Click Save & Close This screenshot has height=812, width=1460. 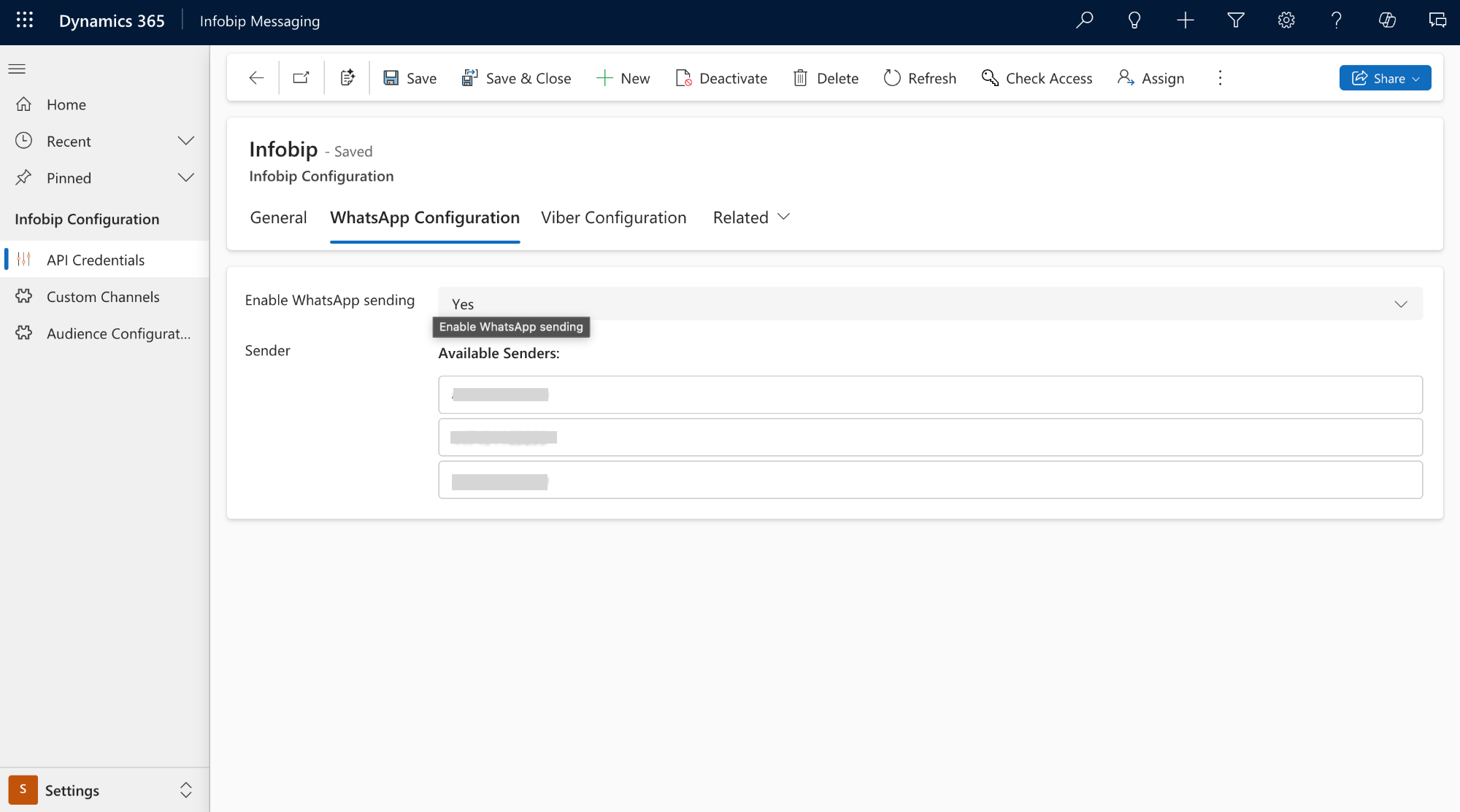point(516,78)
